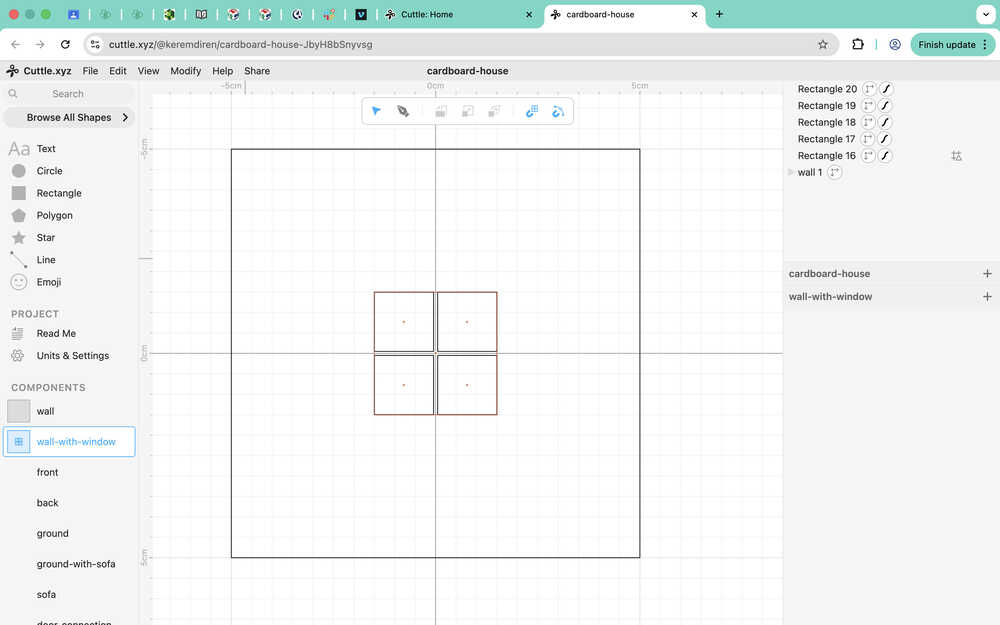The image size is (1000, 625).
Task: Switch to the Cuttle: Home browser tab
Action: tap(458, 14)
